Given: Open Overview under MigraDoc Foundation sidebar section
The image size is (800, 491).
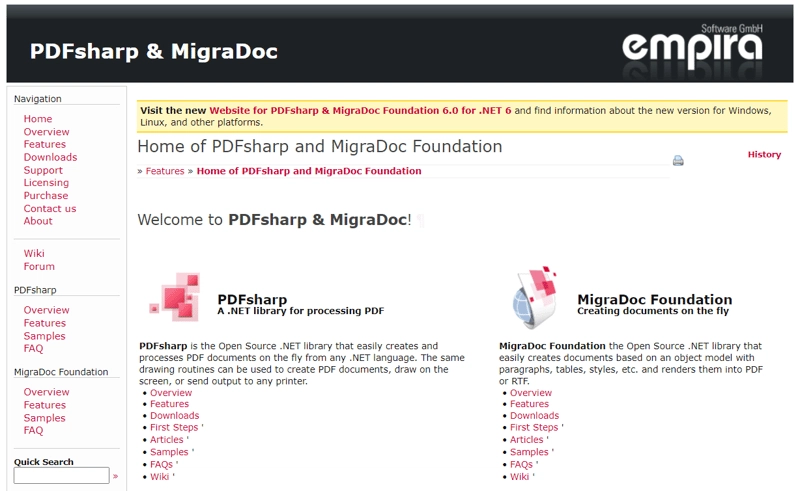Looking at the screenshot, I should click(x=46, y=392).
